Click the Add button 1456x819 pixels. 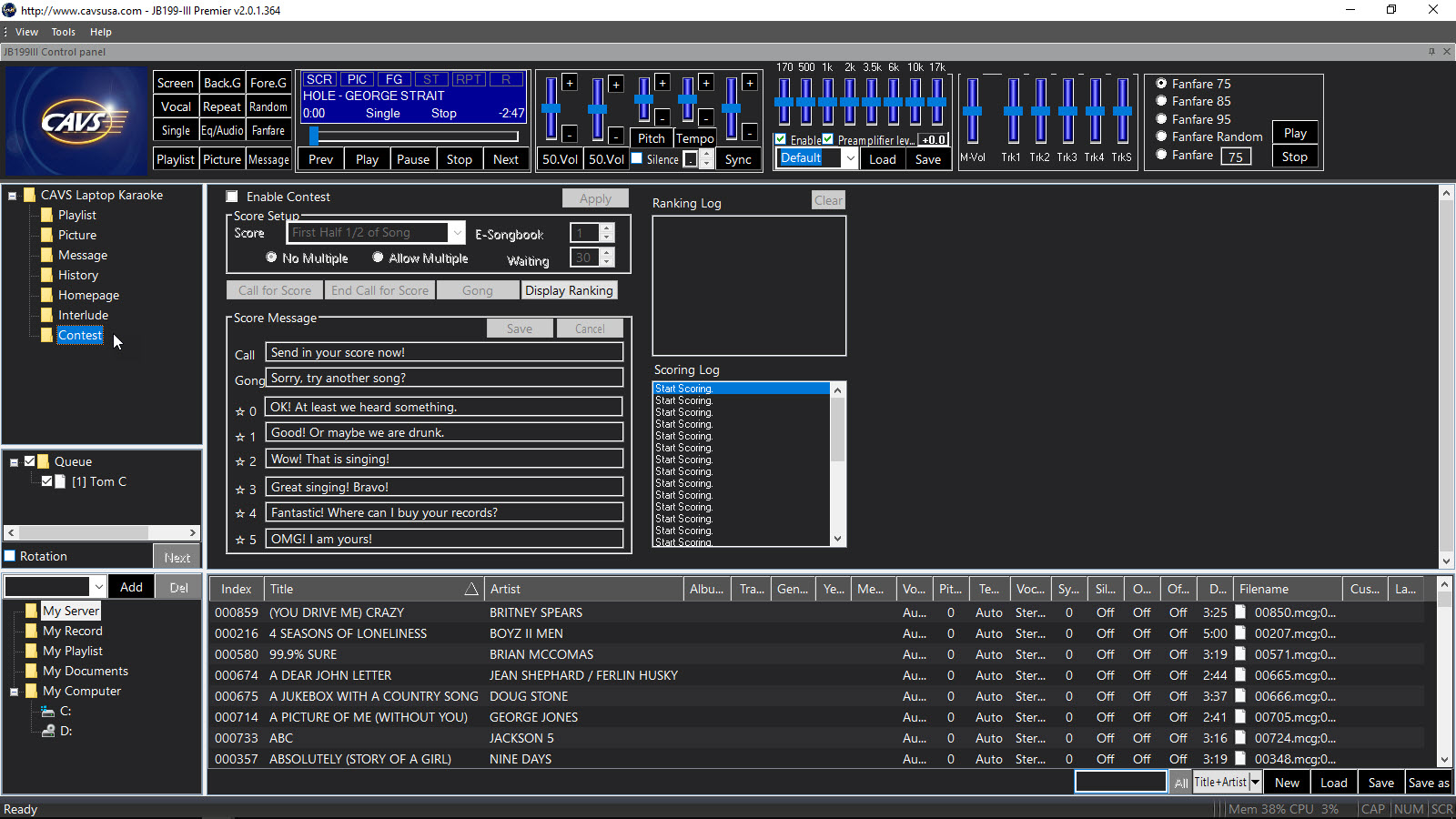click(131, 587)
